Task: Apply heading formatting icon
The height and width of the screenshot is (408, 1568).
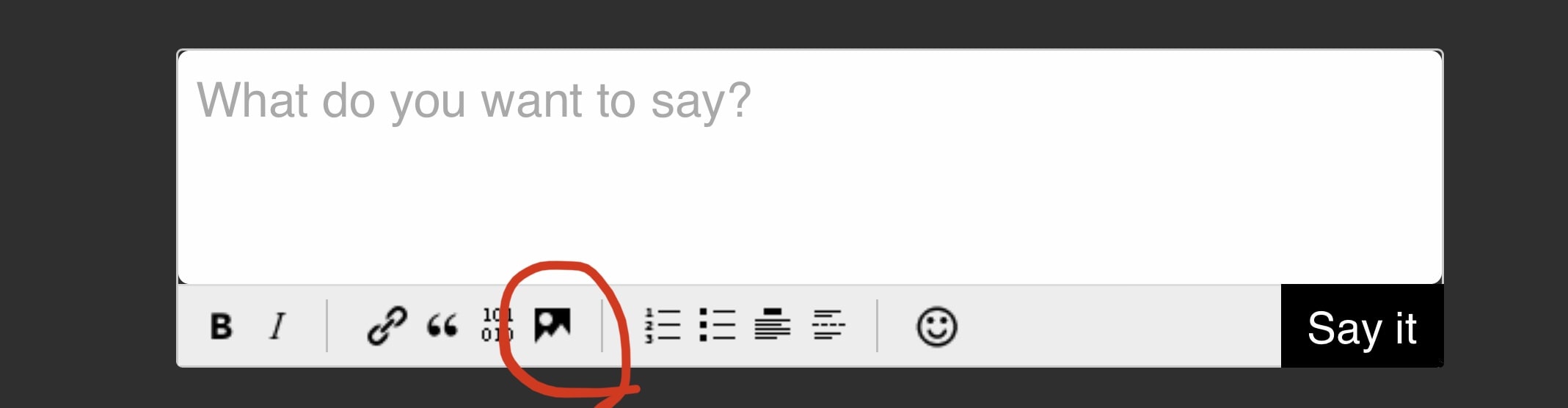Action: point(772,324)
